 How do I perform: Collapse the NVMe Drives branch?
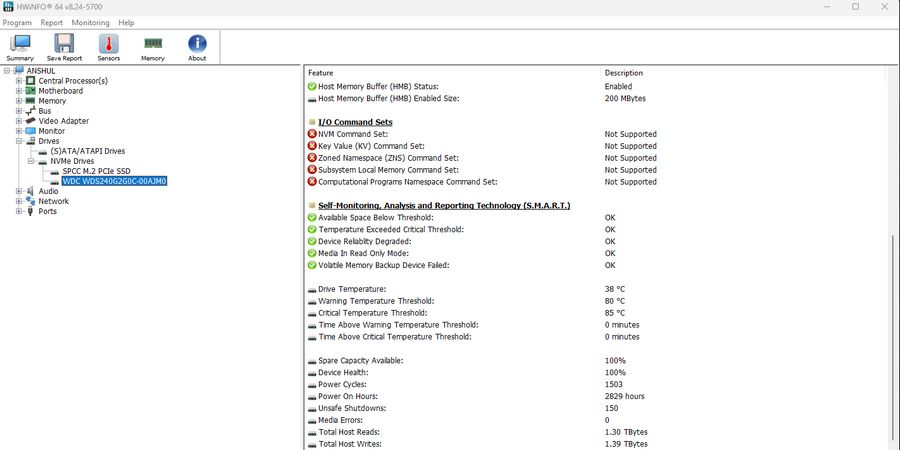pyautogui.click(x=31, y=161)
